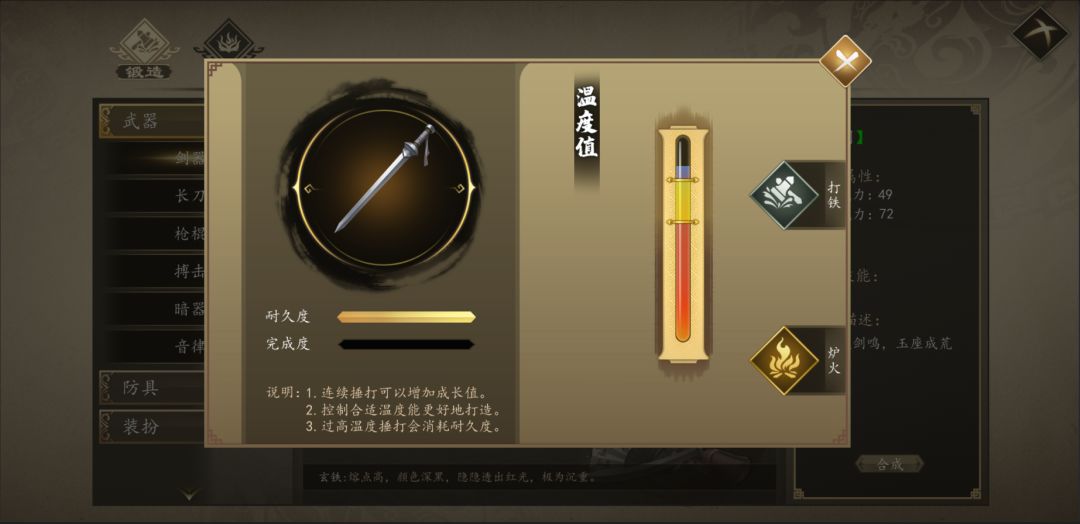
Task: Click the upper gold marker on the thermometer
Action: (x=682, y=180)
